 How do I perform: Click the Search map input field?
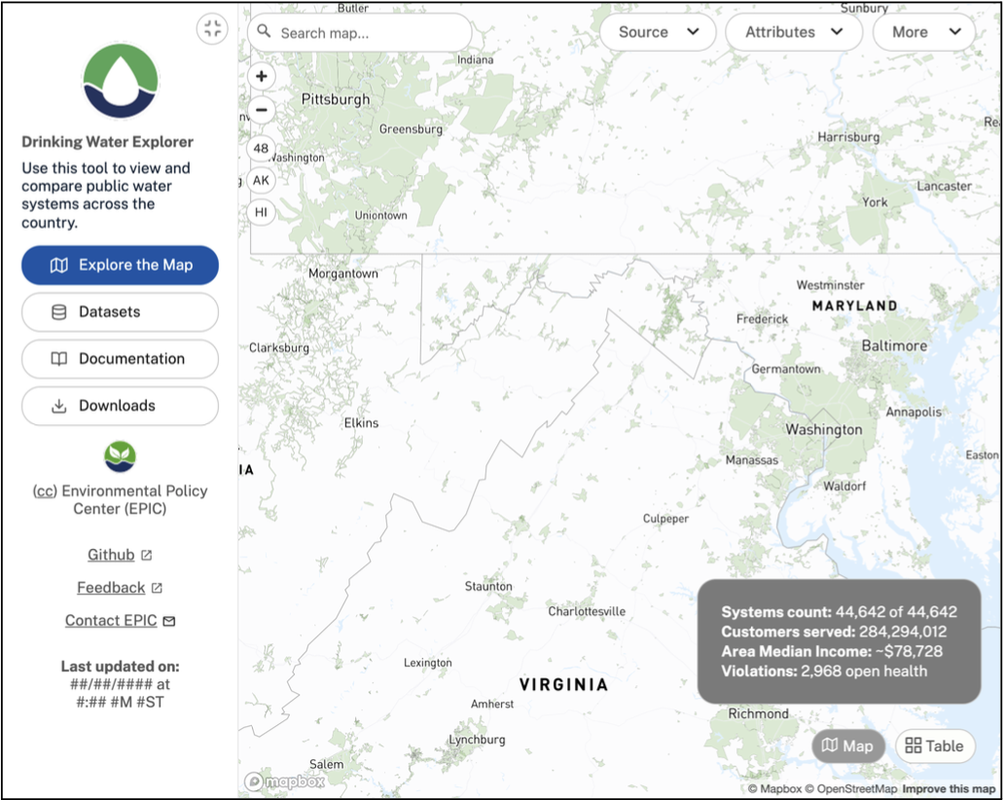tap(370, 33)
